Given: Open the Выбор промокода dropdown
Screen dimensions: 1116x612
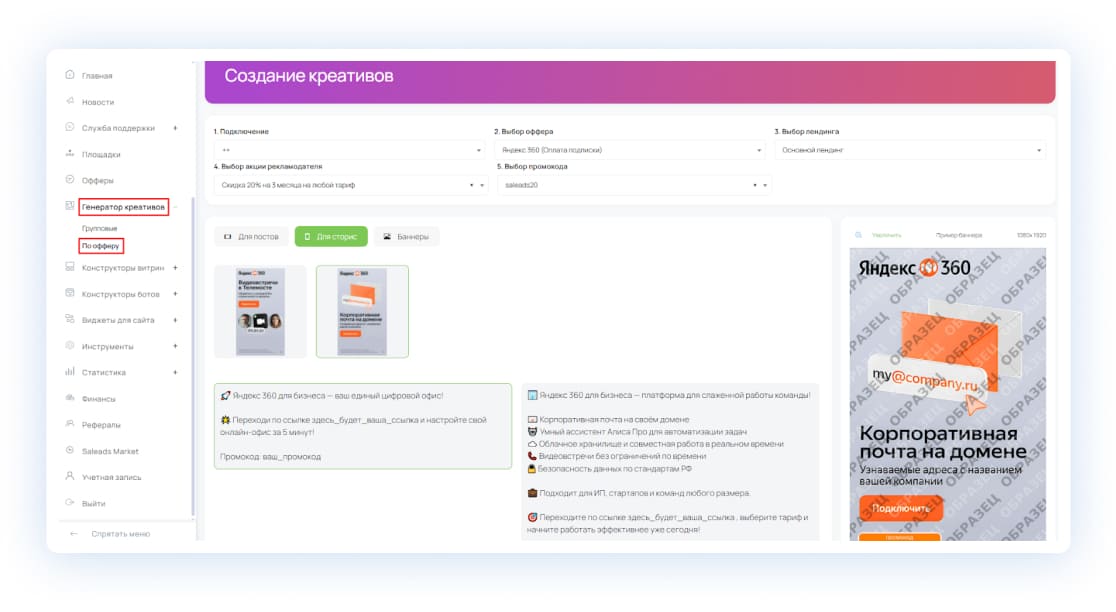Looking at the screenshot, I should pyautogui.click(x=634, y=185).
